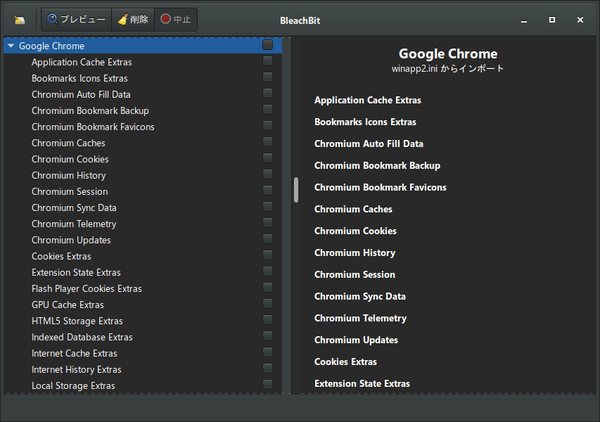Viewport: 600px width, 422px height.
Task: Click bold 'Extension State Extras' in details pane
Action: (362, 384)
